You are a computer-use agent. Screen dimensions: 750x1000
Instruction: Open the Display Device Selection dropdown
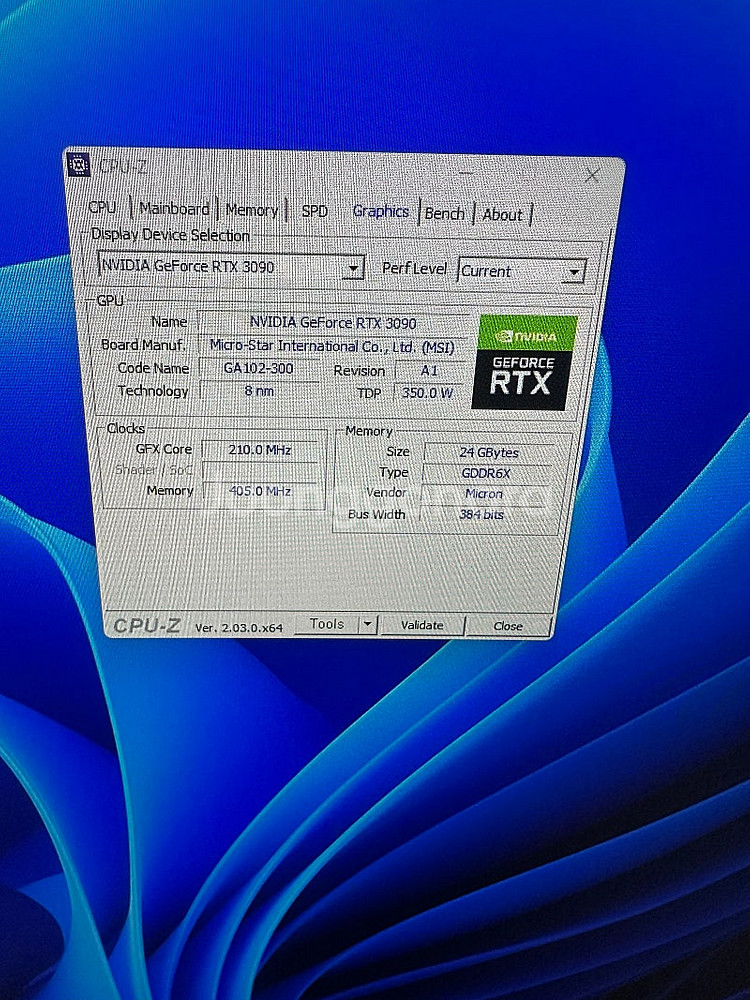(231, 266)
